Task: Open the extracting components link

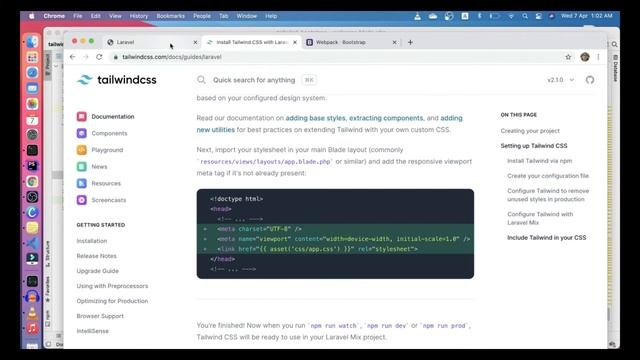Action: (x=386, y=118)
